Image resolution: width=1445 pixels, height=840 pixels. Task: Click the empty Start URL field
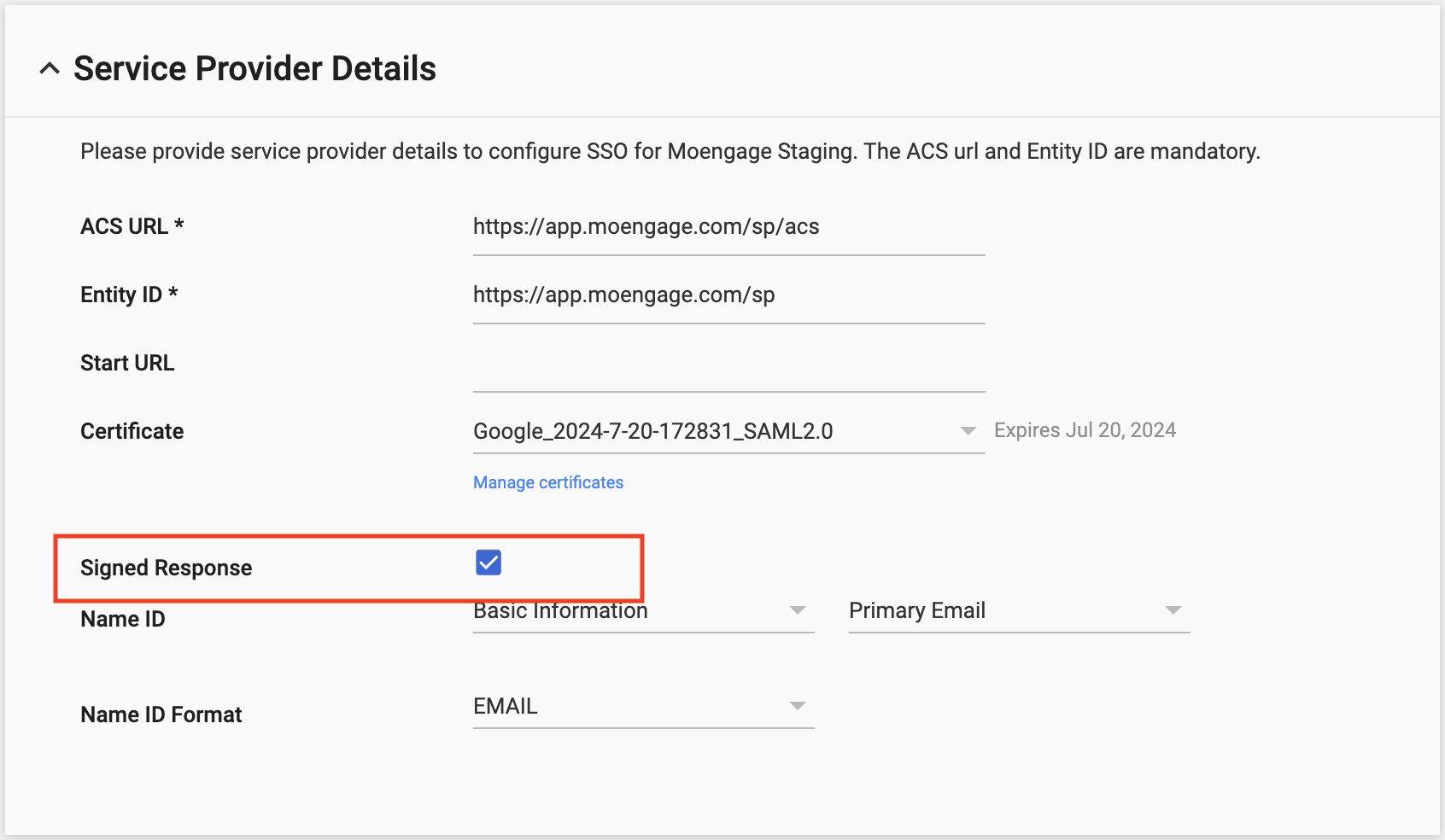(728, 369)
